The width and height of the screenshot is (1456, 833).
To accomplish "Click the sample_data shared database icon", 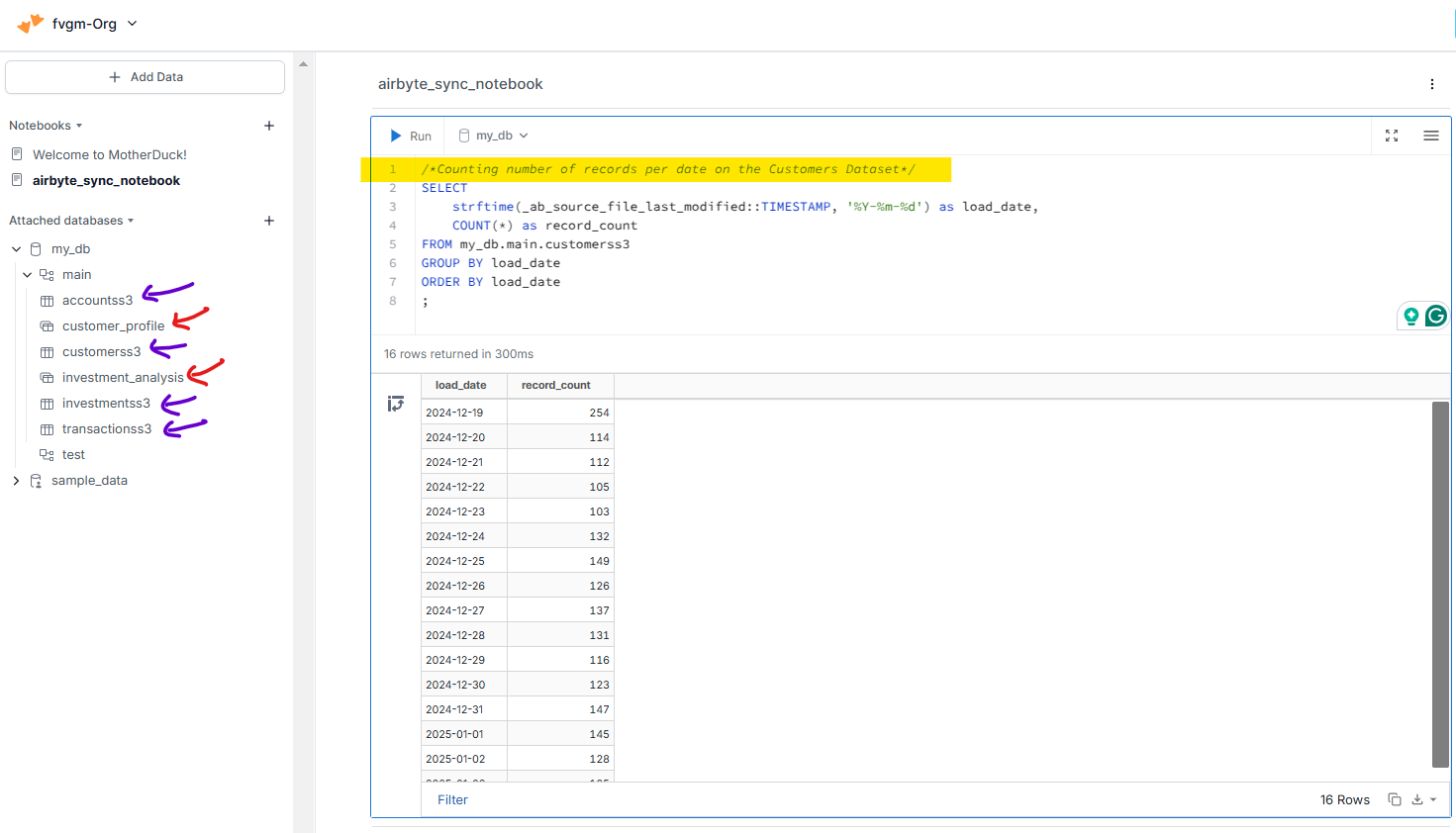I will click(x=36, y=481).
